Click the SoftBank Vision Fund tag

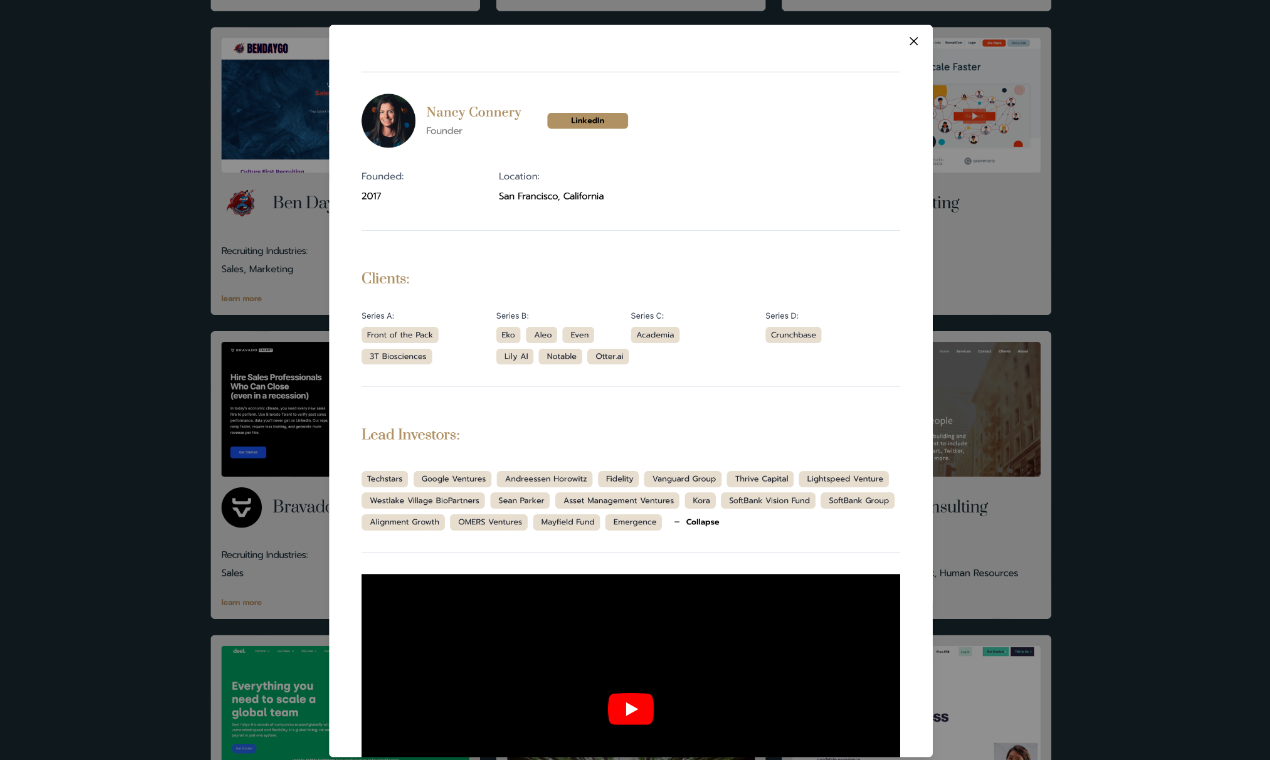pyautogui.click(x=768, y=500)
